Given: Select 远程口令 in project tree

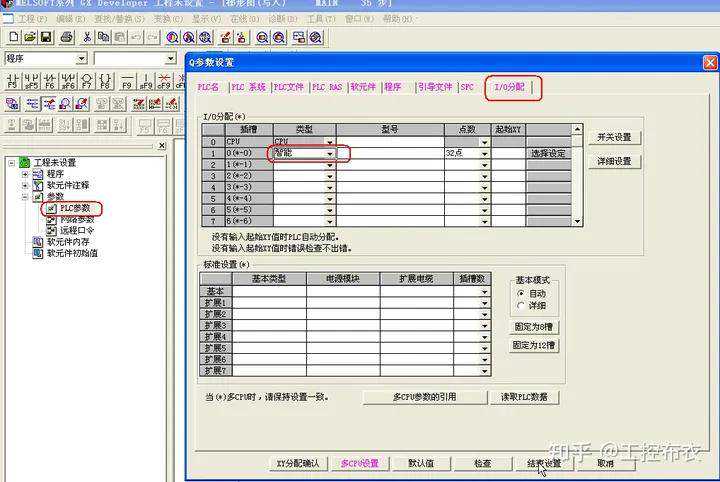Looking at the screenshot, I should coord(77,230).
